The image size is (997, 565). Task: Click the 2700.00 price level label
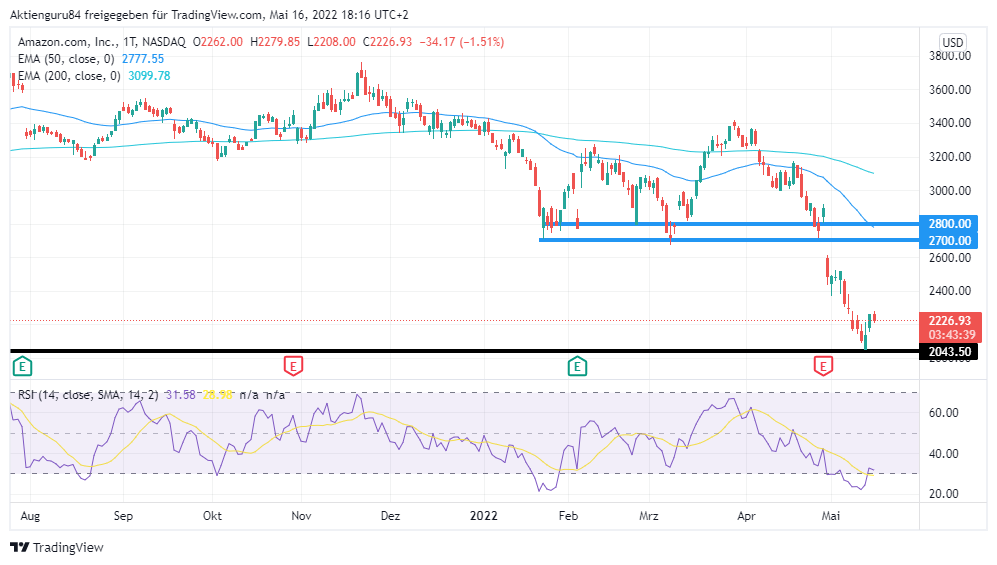(949, 240)
